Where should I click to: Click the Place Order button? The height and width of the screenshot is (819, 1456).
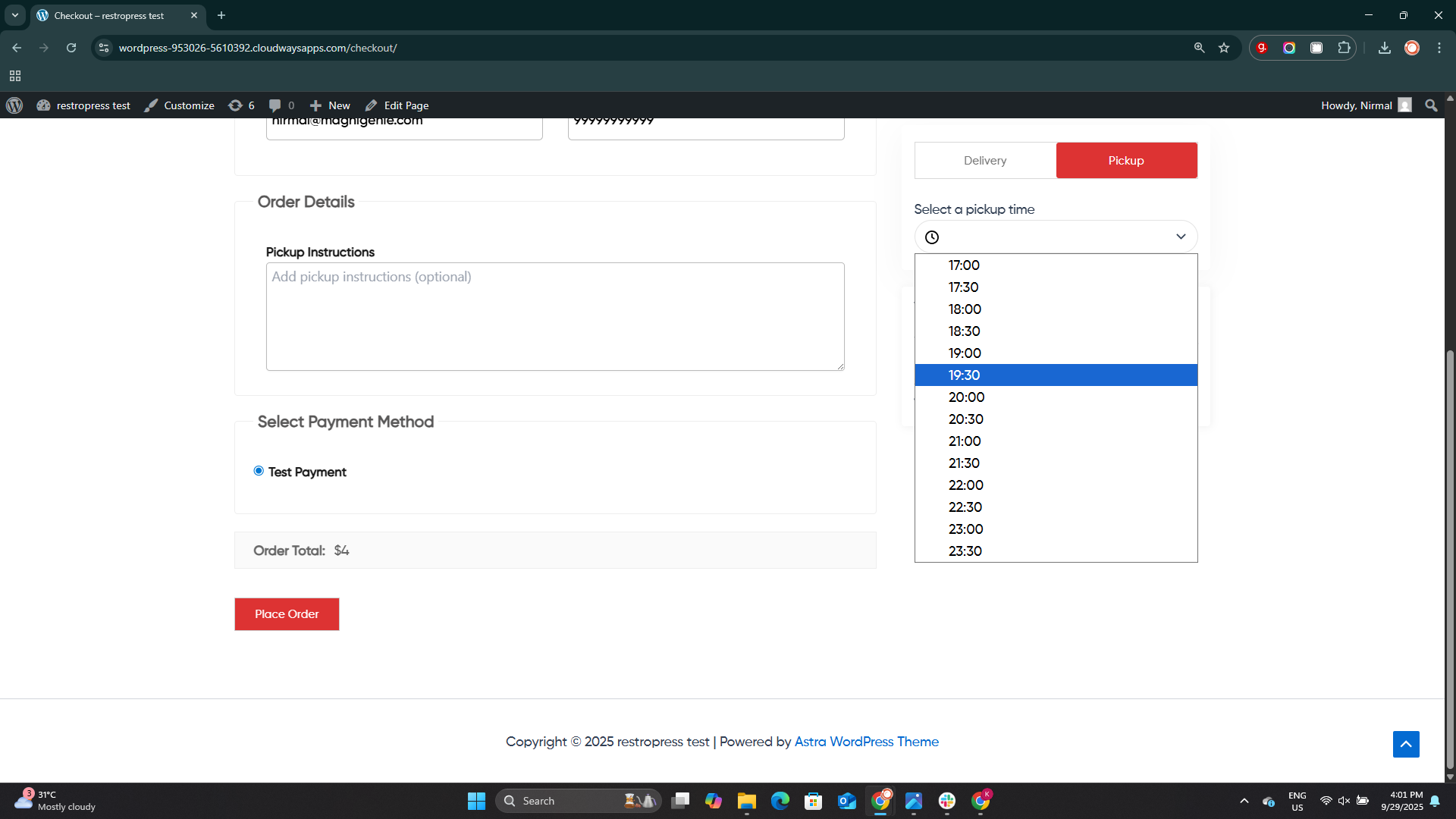point(286,613)
